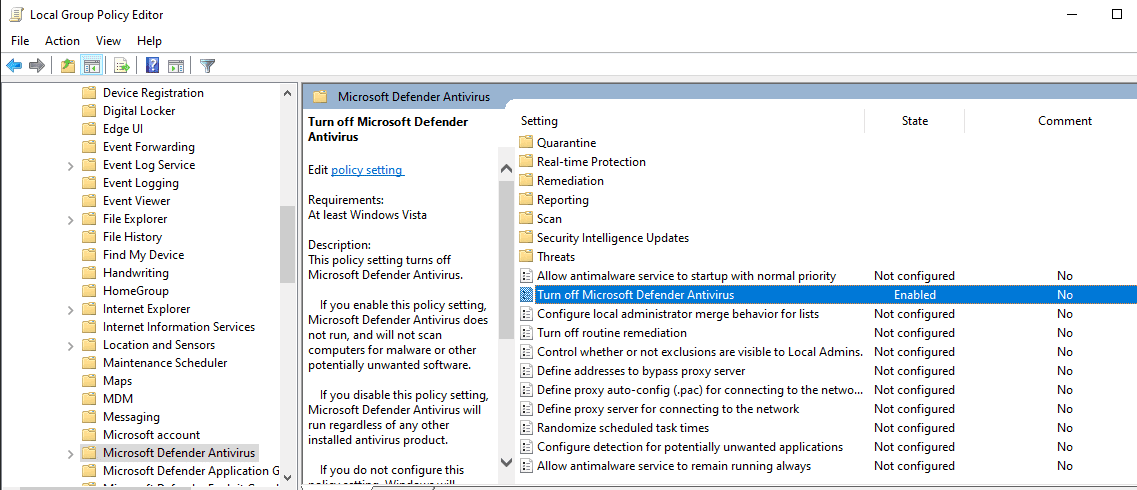This screenshot has height=490, width=1137.
Task: Select Windows Internet Explorer tree item
Action: (x=146, y=309)
